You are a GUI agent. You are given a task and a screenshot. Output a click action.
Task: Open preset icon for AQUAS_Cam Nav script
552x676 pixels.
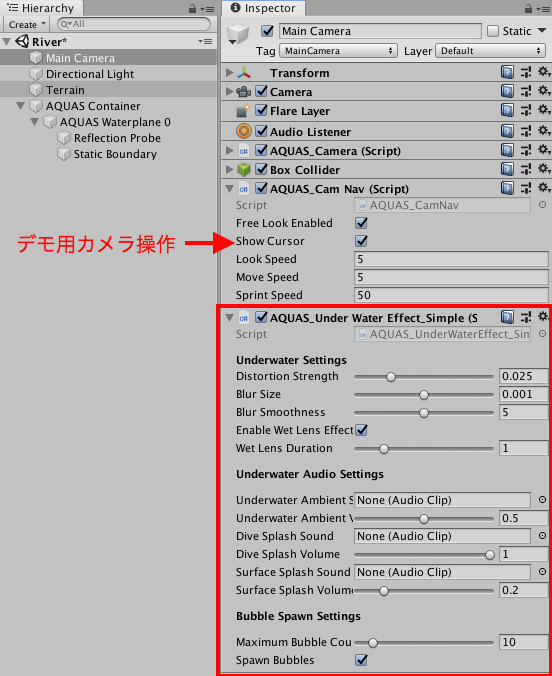tap(526, 188)
